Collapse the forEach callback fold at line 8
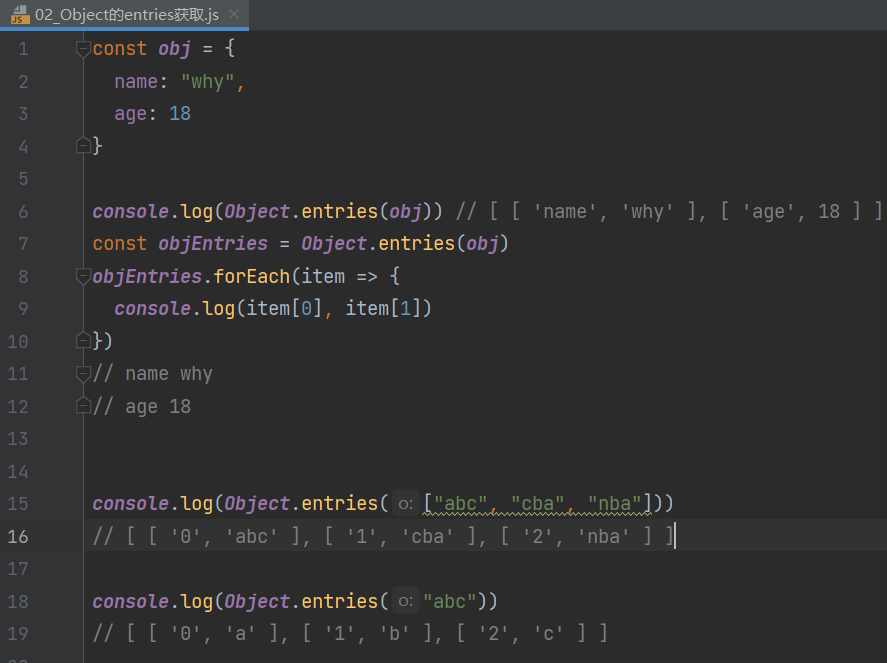 click(x=83, y=276)
